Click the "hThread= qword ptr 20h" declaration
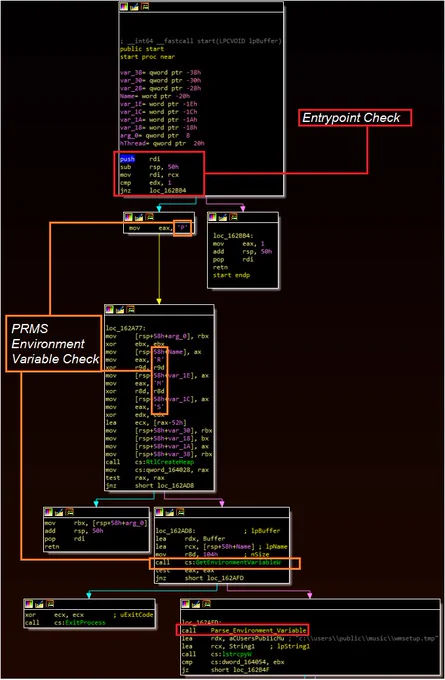The width and height of the screenshot is (445, 680). [x=162, y=143]
